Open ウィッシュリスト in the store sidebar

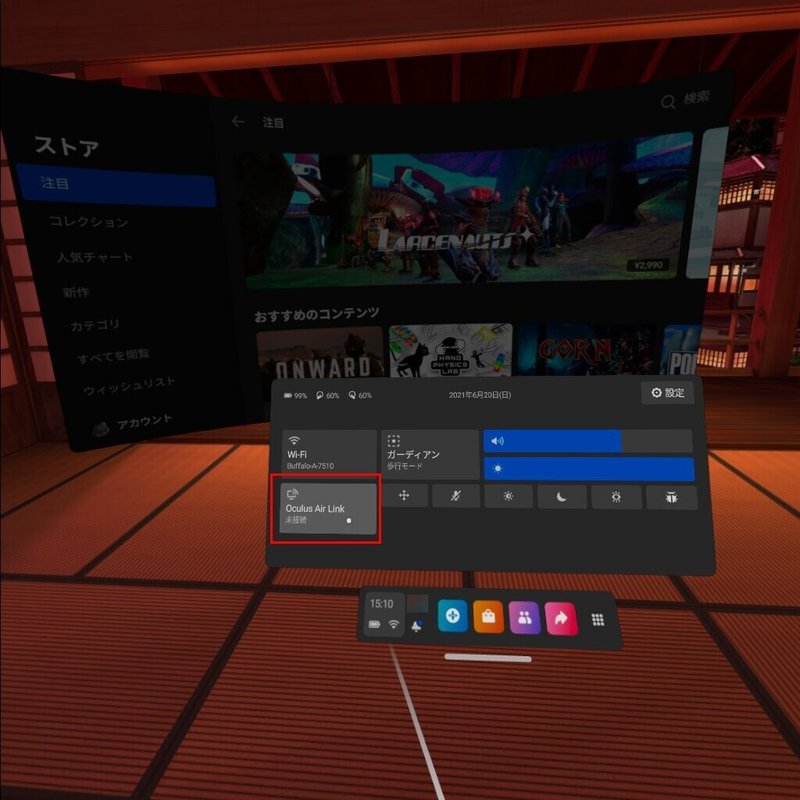click(x=129, y=386)
